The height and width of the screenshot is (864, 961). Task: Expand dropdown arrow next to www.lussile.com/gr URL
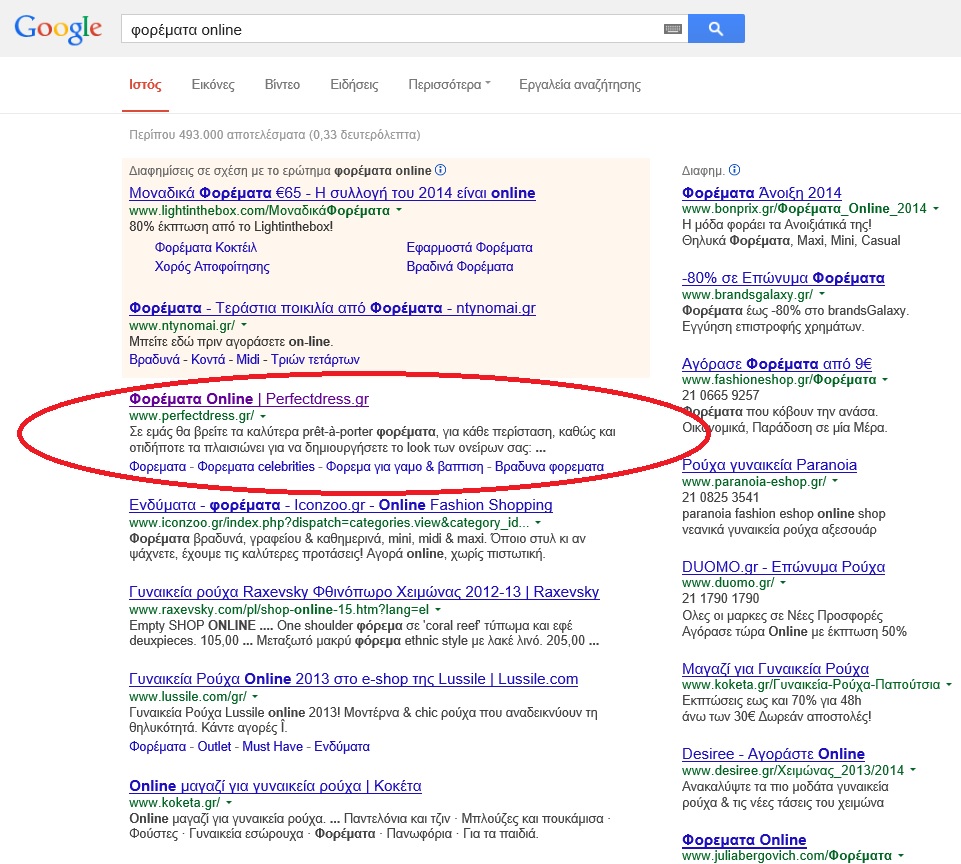pos(255,697)
